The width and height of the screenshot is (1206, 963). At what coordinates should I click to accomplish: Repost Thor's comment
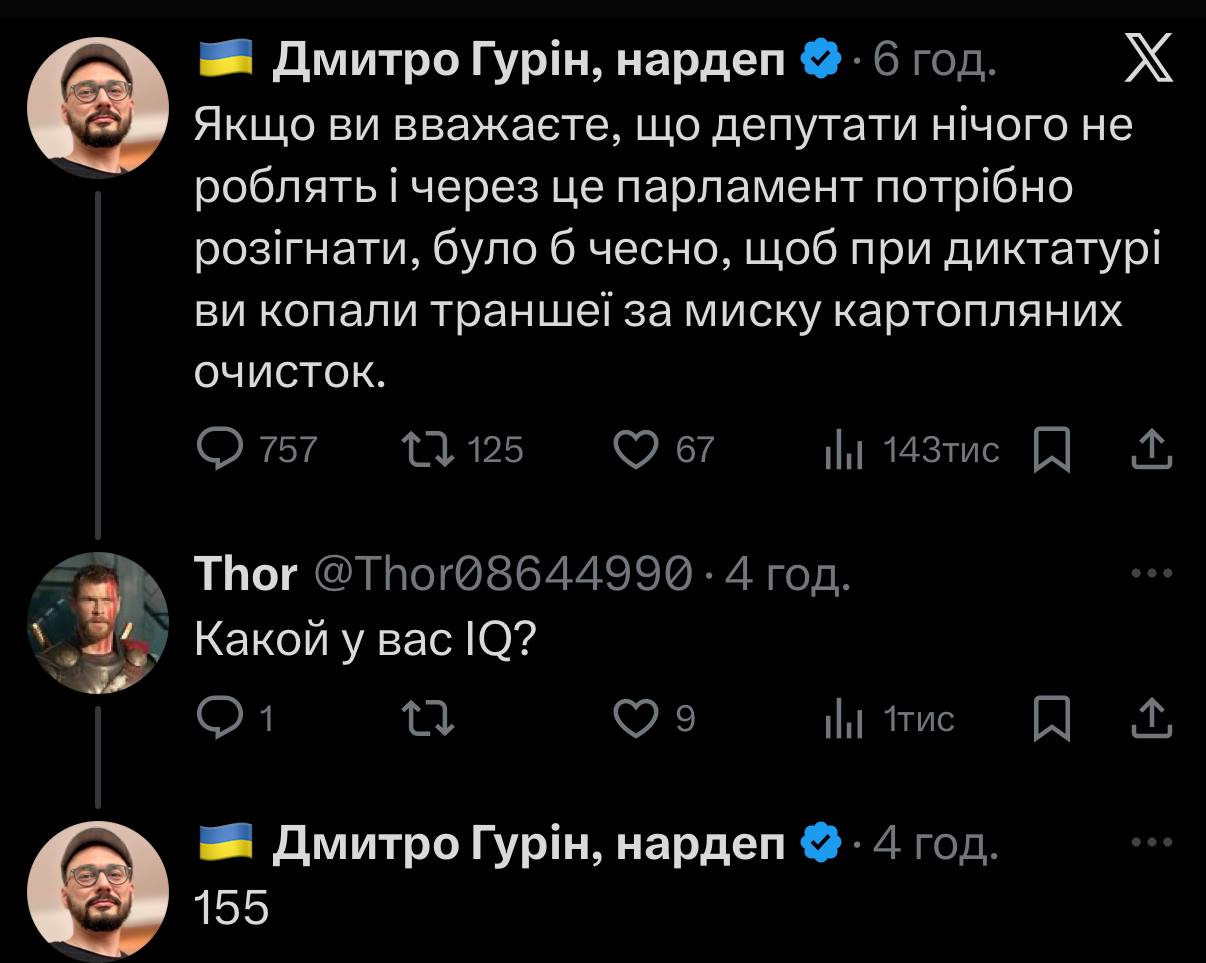(x=428, y=719)
